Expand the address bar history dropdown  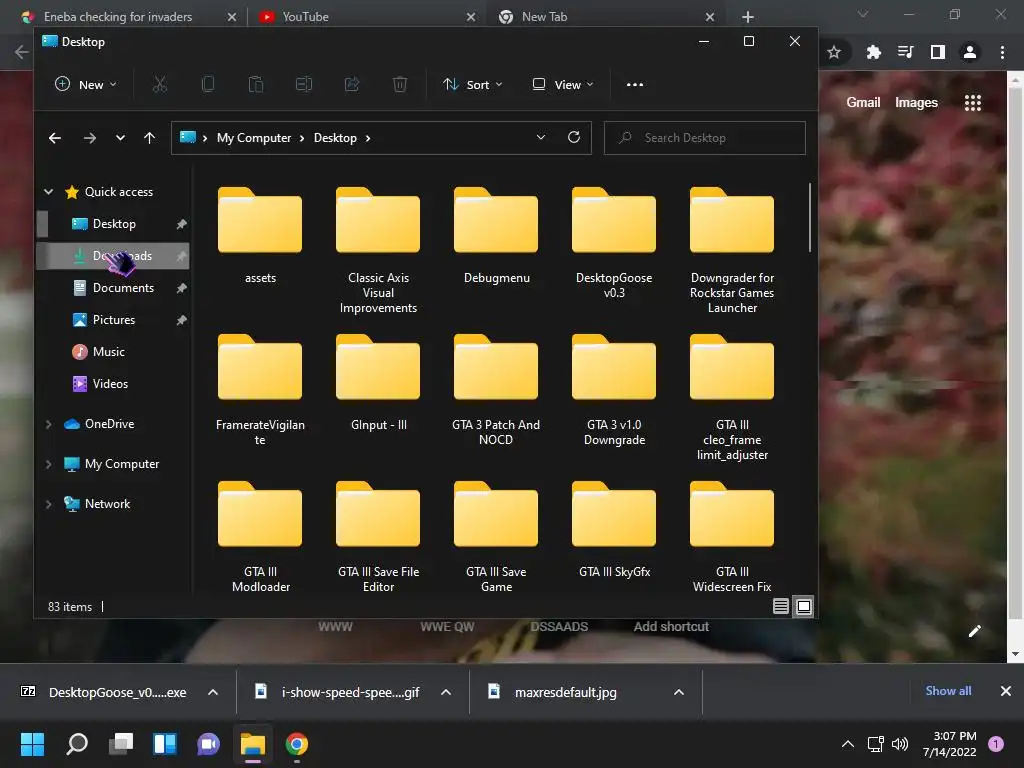coord(541,137)
